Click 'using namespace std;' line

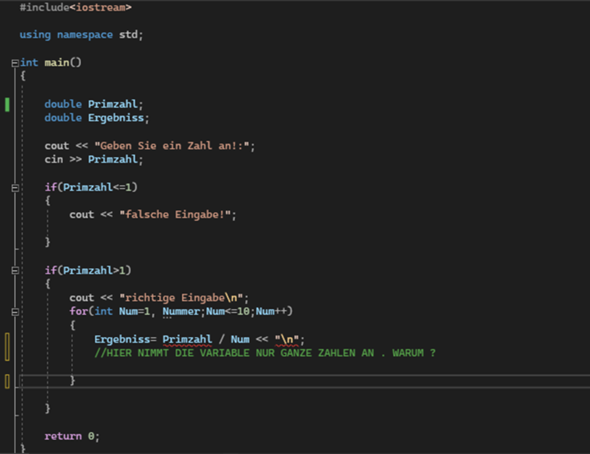pyautogui.click(x=81, y=35)
